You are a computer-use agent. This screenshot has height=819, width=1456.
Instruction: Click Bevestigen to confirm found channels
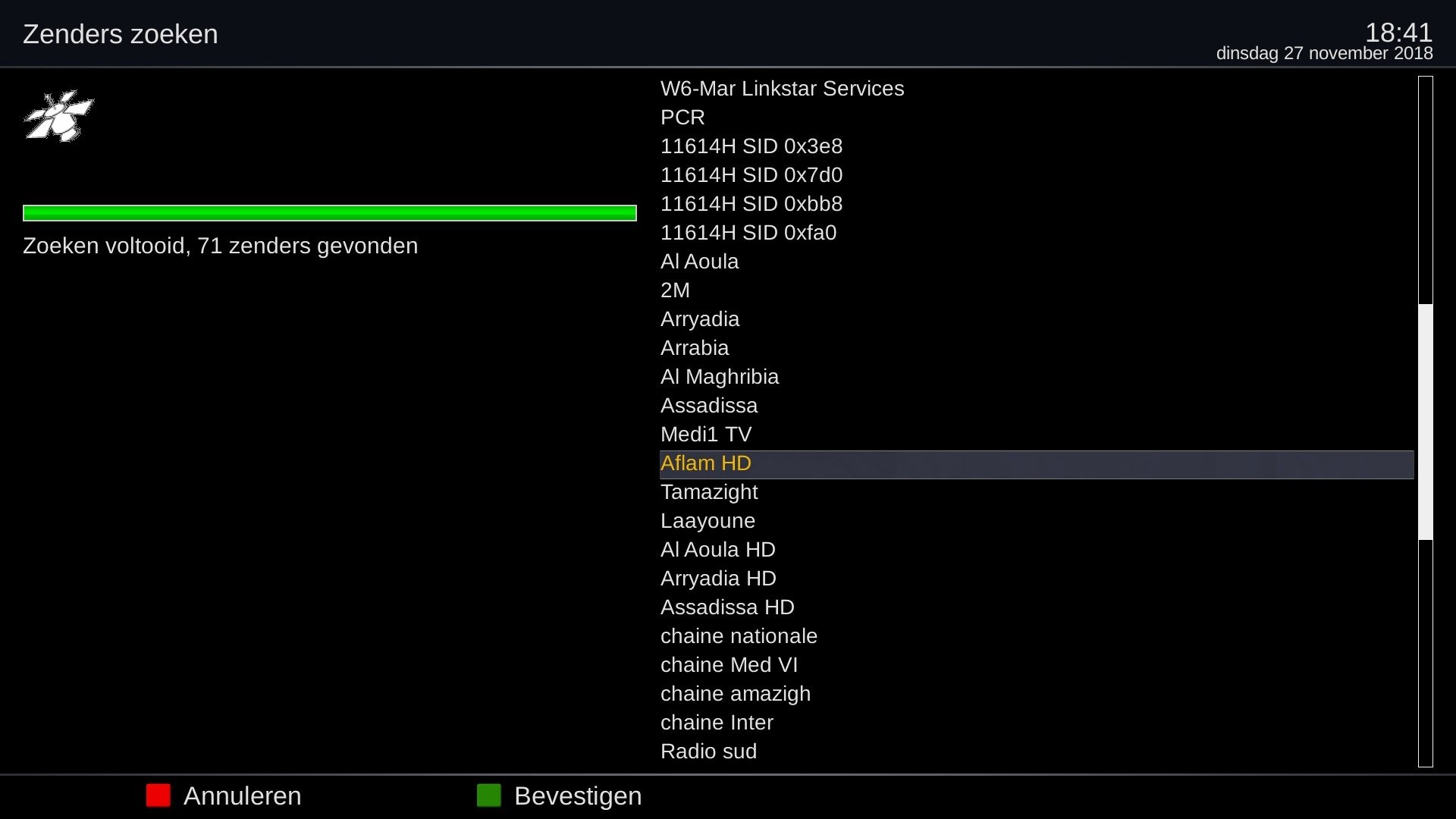[x=578, y=796]
